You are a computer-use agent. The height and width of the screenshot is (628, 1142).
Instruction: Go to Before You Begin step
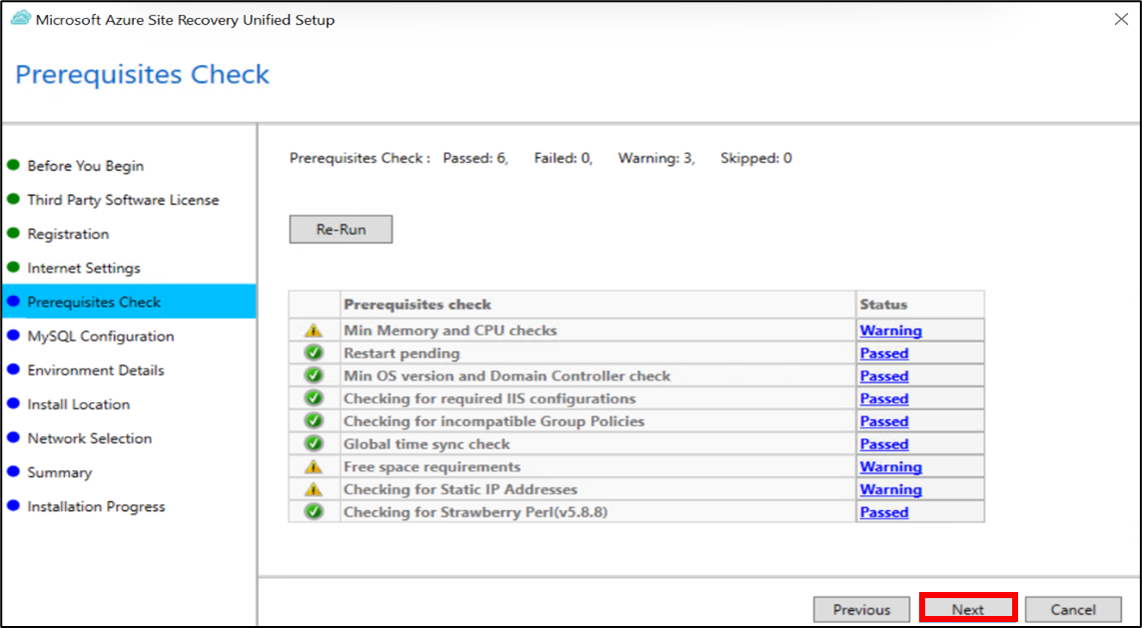pos(85,166)
